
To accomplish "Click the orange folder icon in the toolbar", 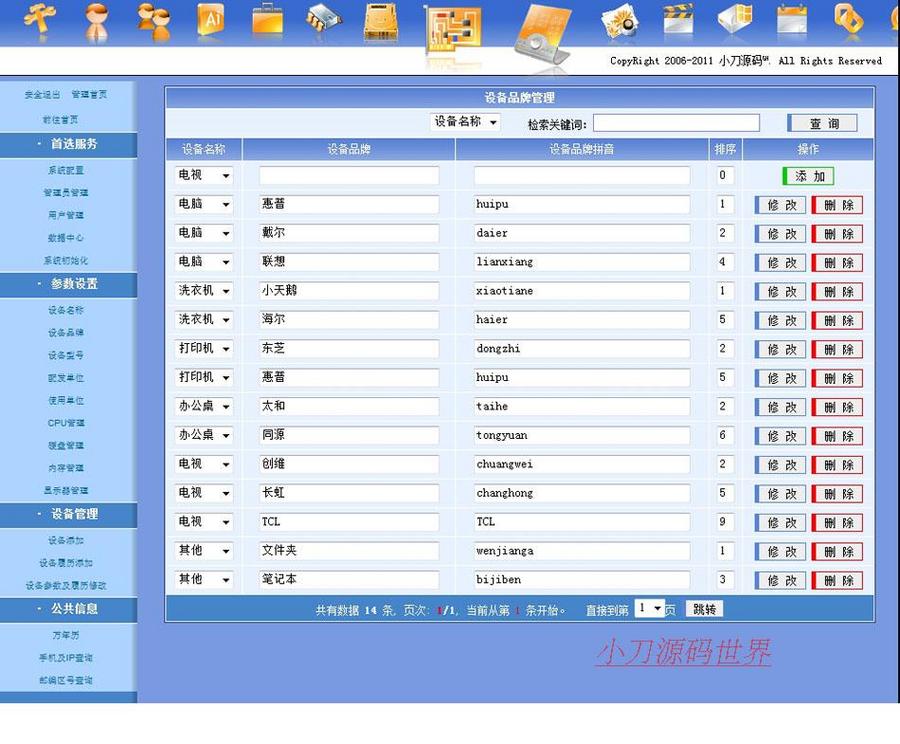I will [267, 22].
